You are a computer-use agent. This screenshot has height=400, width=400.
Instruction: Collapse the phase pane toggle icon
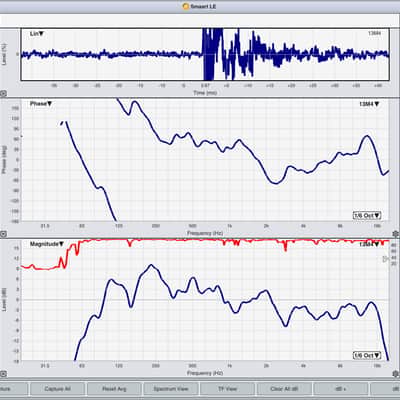tap(3, 234)
